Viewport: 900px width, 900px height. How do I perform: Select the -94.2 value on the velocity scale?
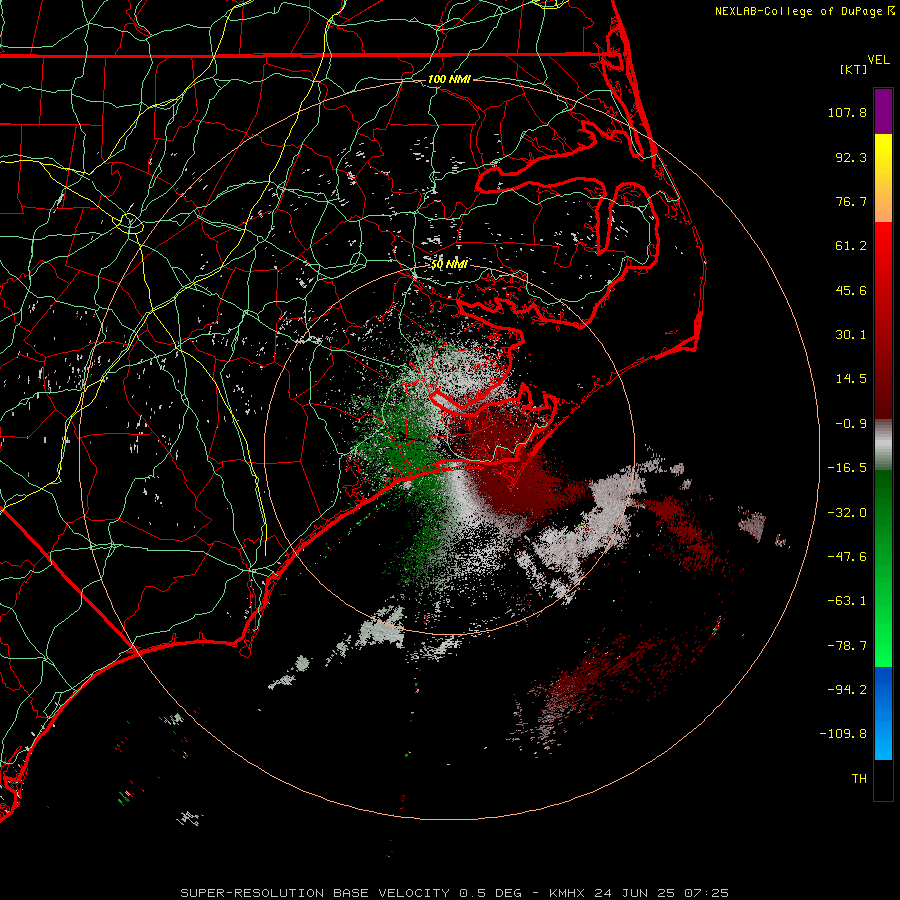[847, 689]
